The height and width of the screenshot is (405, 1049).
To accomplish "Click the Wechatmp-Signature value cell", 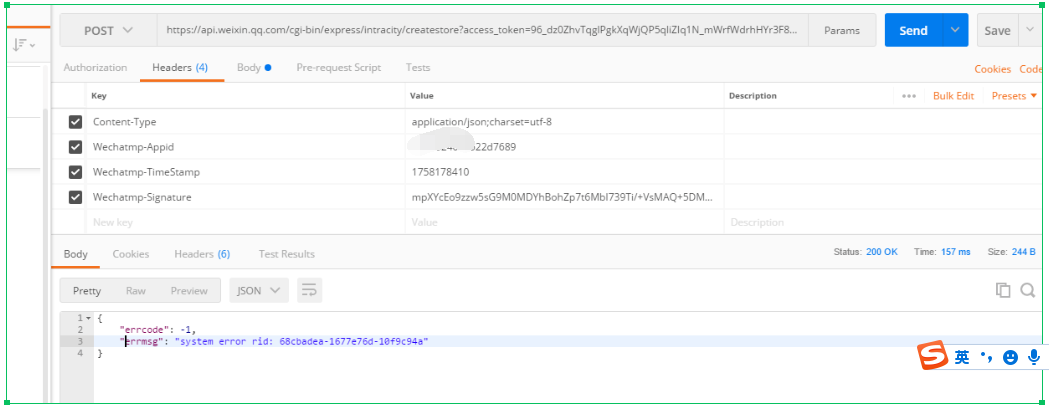I will click(x=565, y=197).
